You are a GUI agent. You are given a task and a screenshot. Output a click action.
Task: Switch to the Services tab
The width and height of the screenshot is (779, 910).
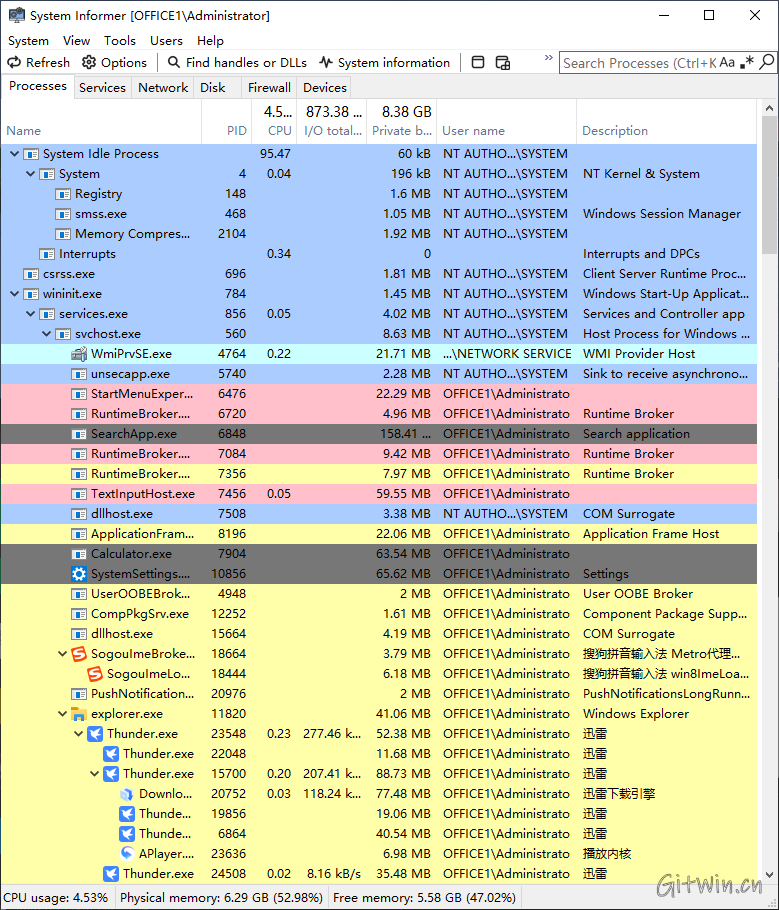pos(102,88)
